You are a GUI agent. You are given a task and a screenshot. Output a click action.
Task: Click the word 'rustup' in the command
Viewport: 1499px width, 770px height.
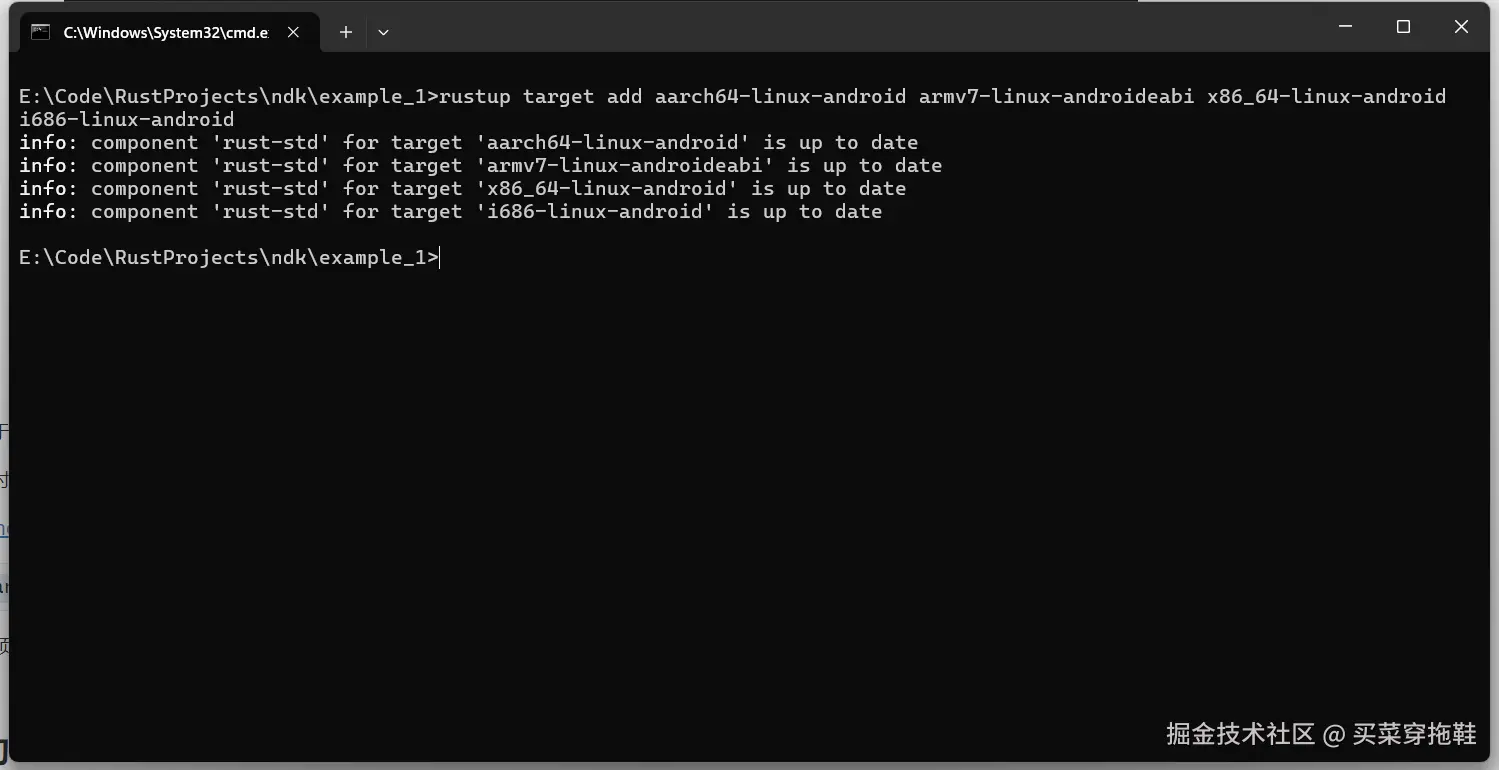(x=475, y=97)
